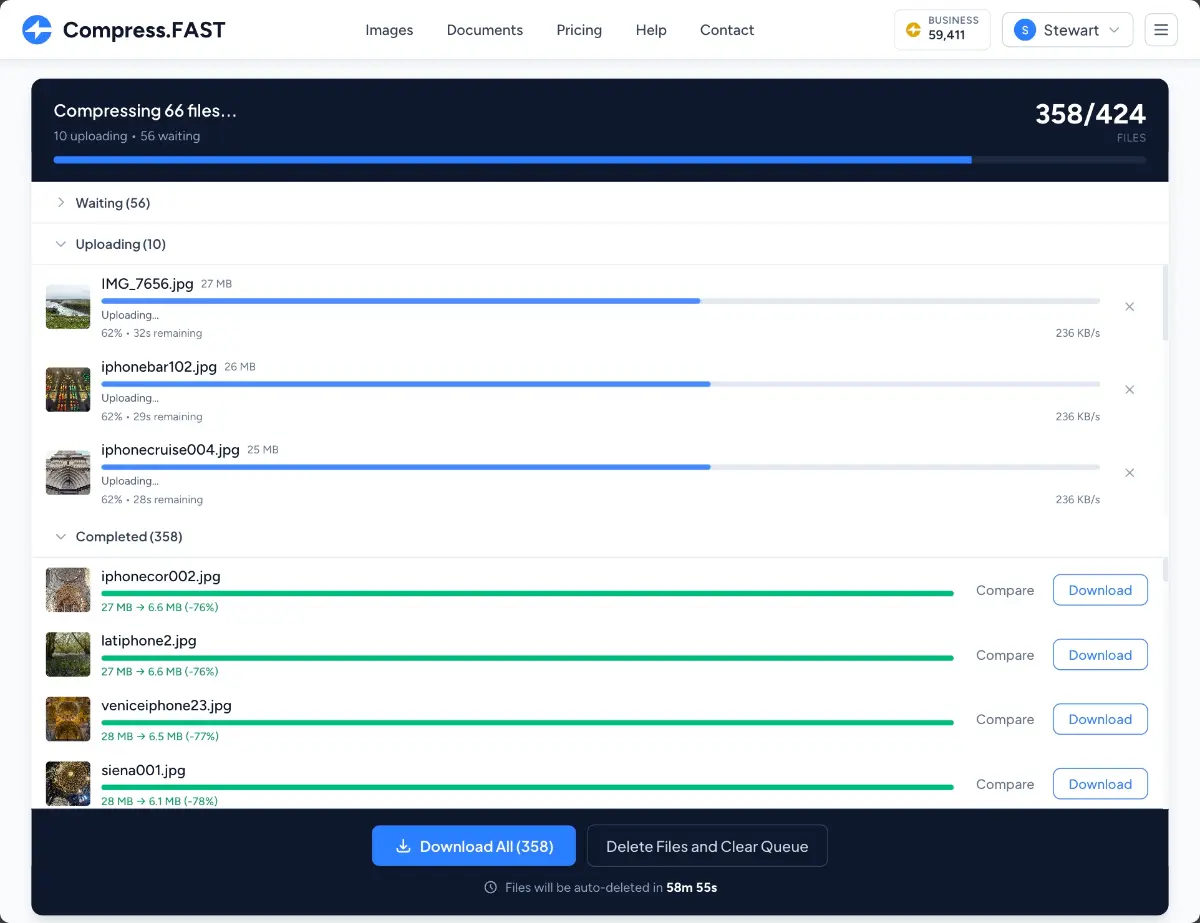Open the Contact page
This screenshot has height=923, width=1200.
pos(727,30)
